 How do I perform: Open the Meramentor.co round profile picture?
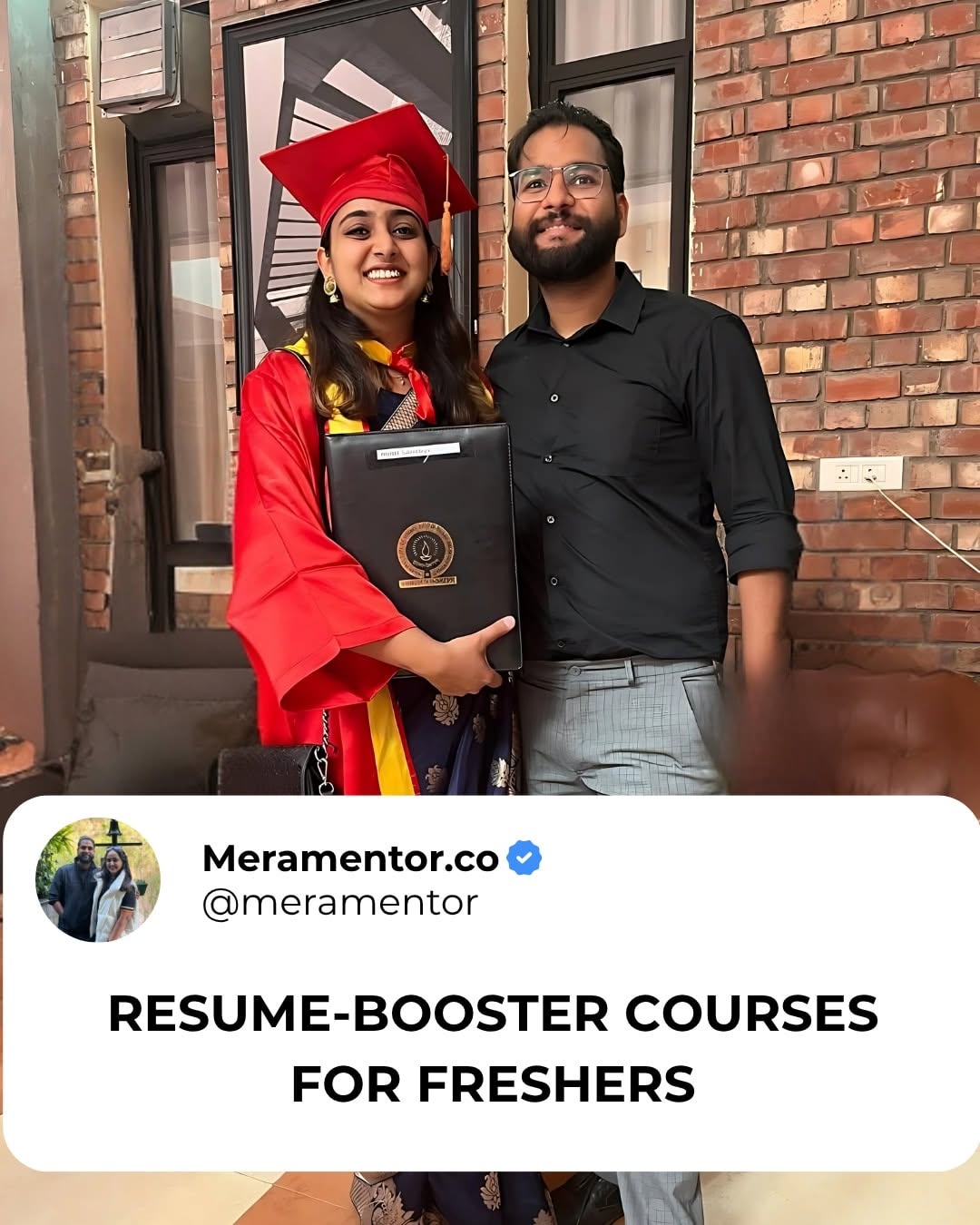pyautogui.click(x=98, y=880)
